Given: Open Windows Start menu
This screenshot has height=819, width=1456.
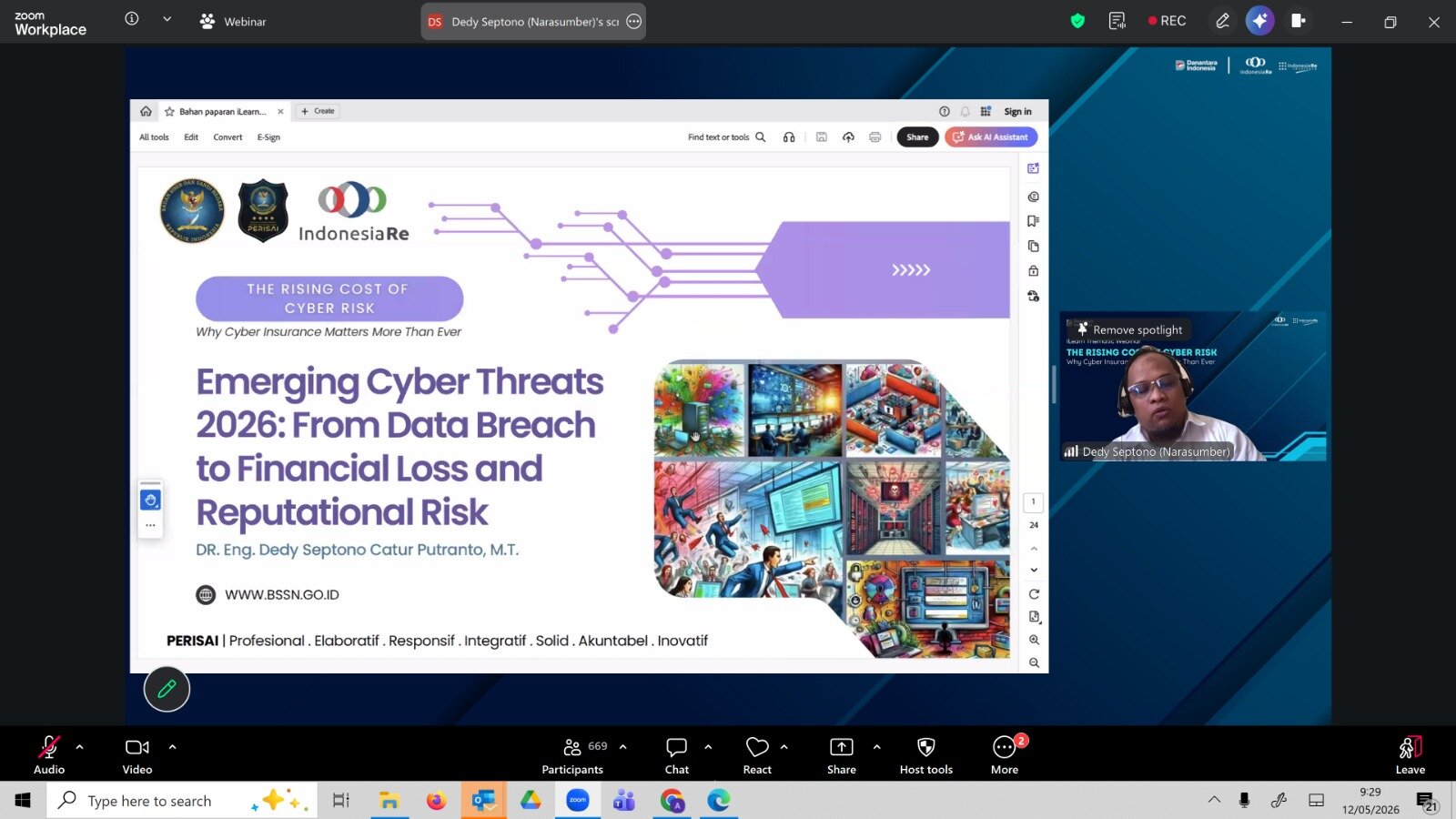Looking at the screenshot, I should tap(23, 800).
